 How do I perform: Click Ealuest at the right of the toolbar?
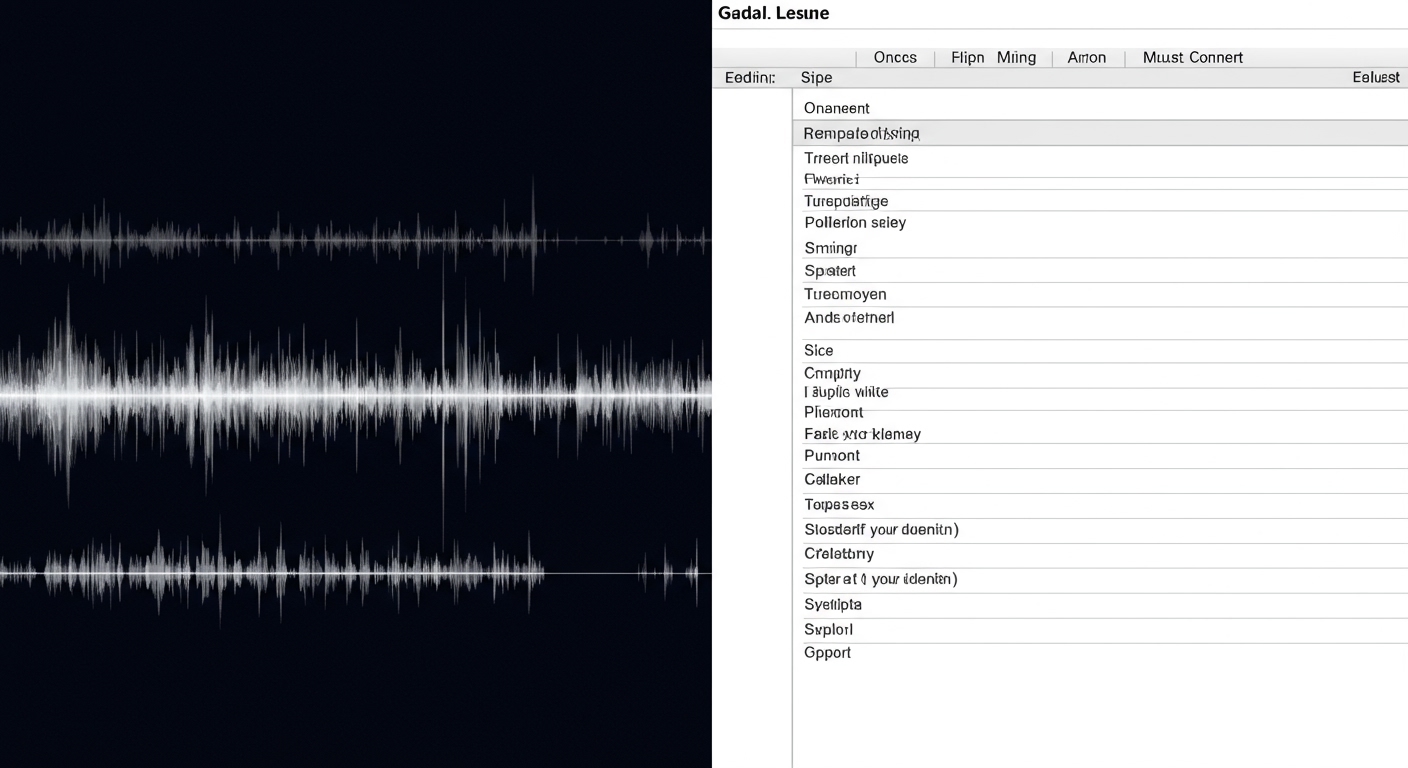pos(1375,77)
